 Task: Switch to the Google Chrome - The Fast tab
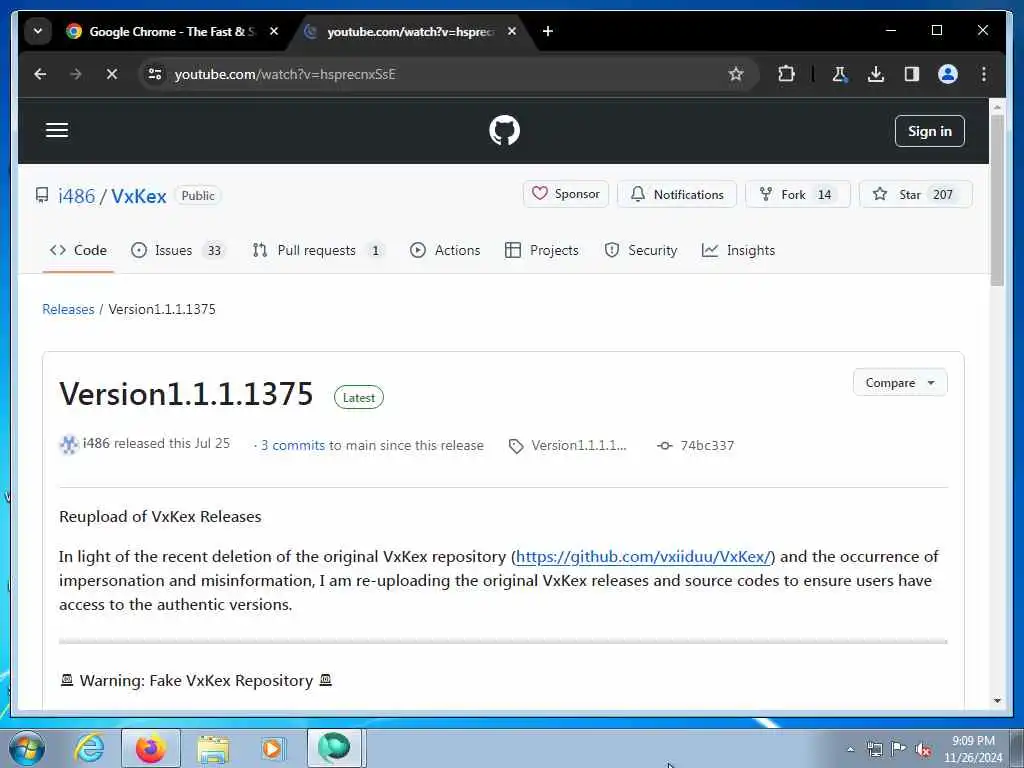[173, 31]
